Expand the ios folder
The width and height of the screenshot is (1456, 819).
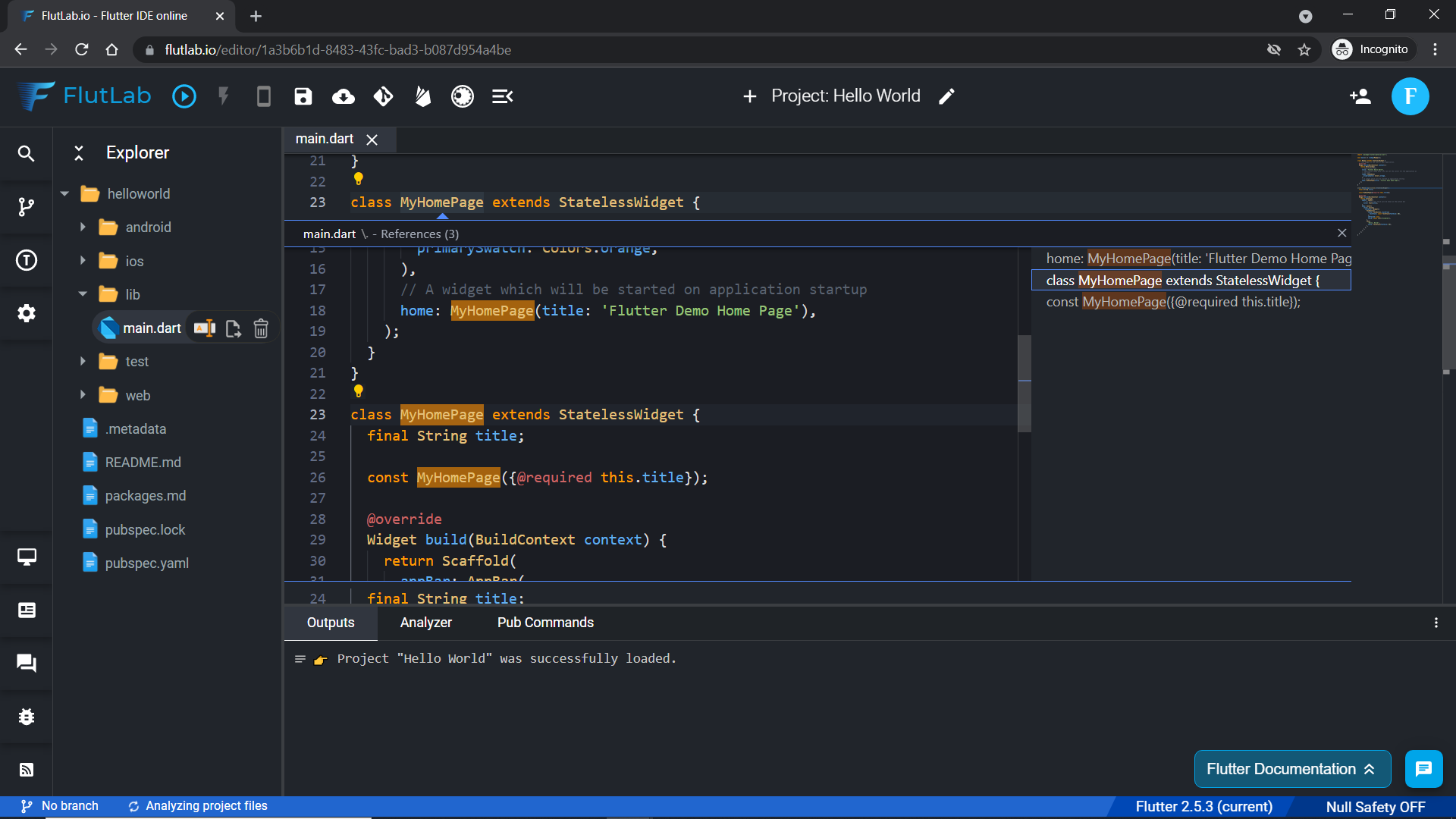pyautogui.click(x=83, y=261)
